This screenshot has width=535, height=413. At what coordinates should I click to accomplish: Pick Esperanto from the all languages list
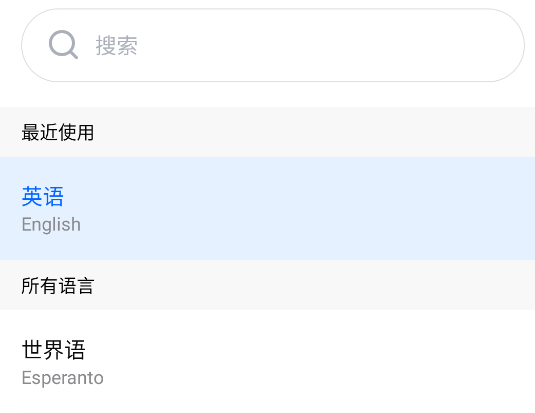pyautogui.click(x=268, y=362)
